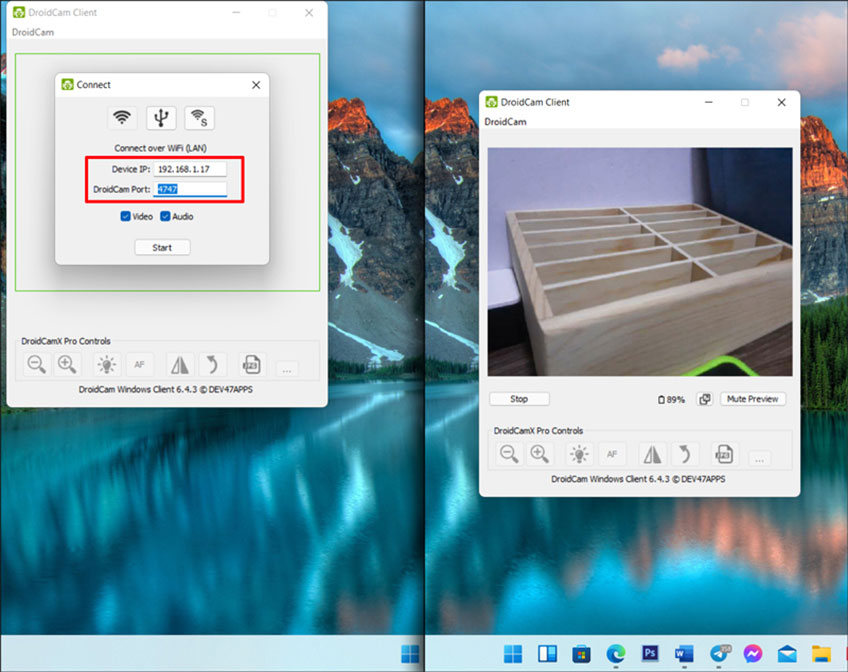The image size is (848, 672).
Task: Open Windows Start menu on right taskbar
Action: 513,654
